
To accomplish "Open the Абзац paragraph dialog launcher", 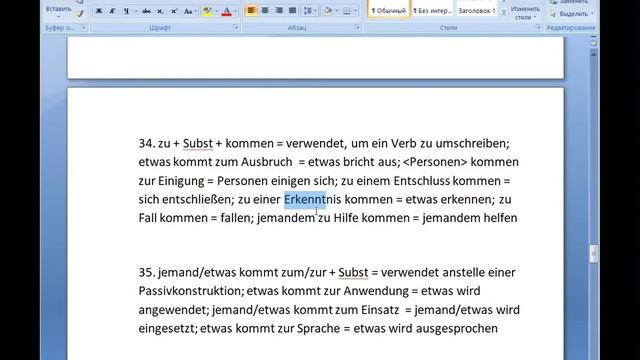I will pyautogui.click(x=357, y=27).
